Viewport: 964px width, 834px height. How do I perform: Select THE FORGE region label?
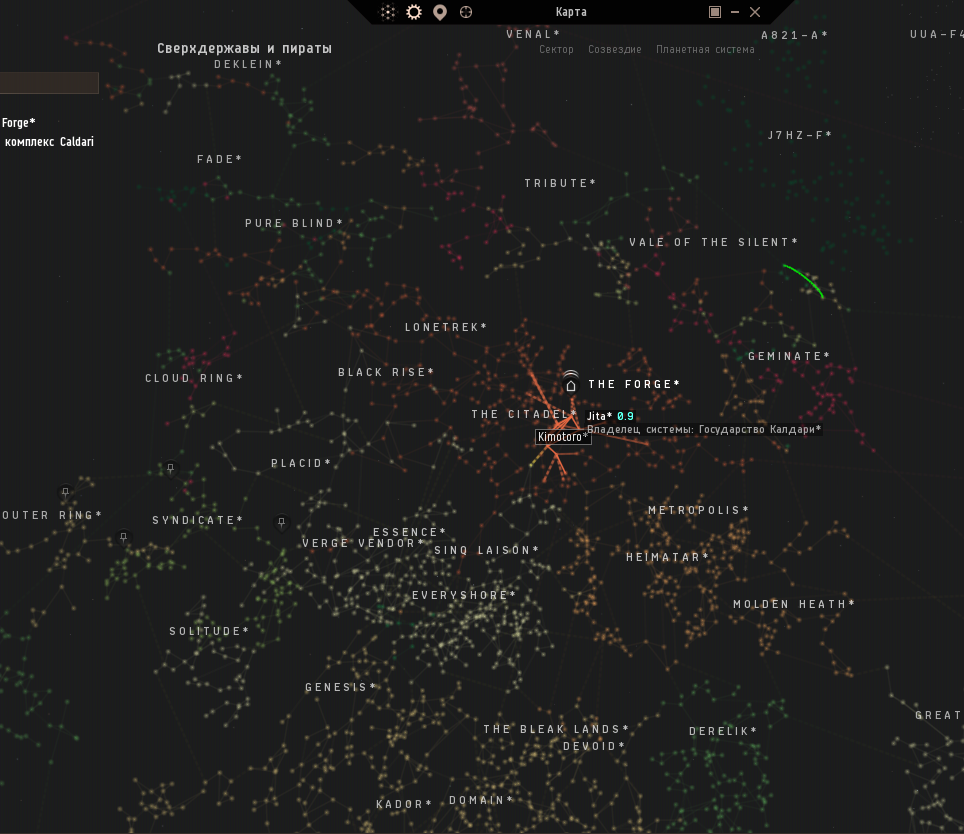point(634,384)
